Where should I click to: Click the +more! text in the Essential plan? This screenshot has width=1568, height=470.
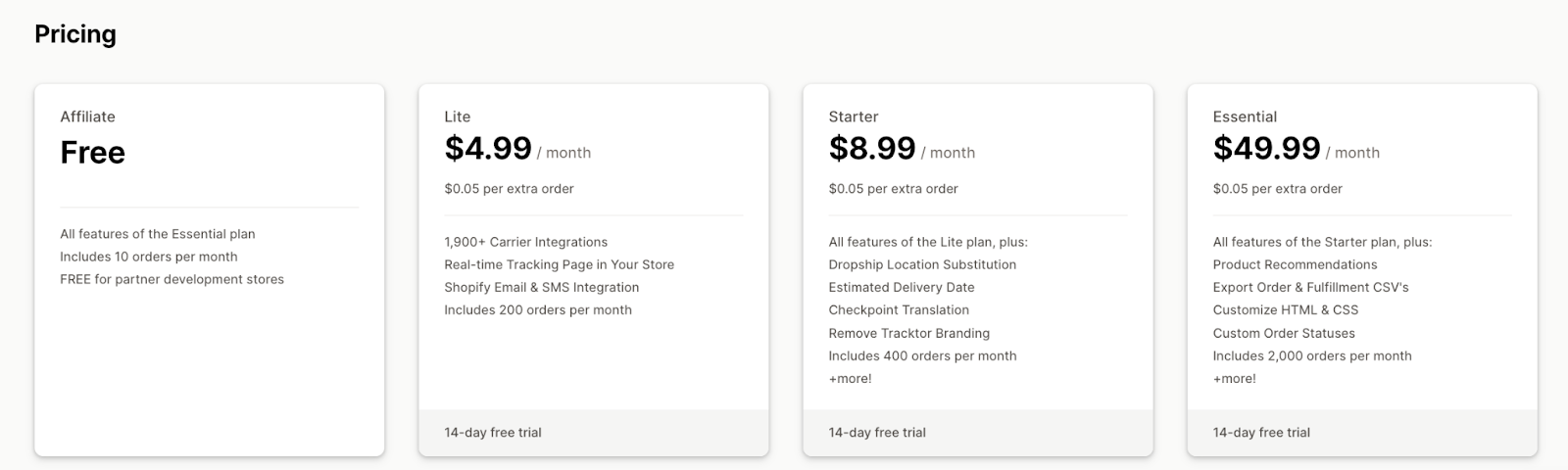(1234, 379)
